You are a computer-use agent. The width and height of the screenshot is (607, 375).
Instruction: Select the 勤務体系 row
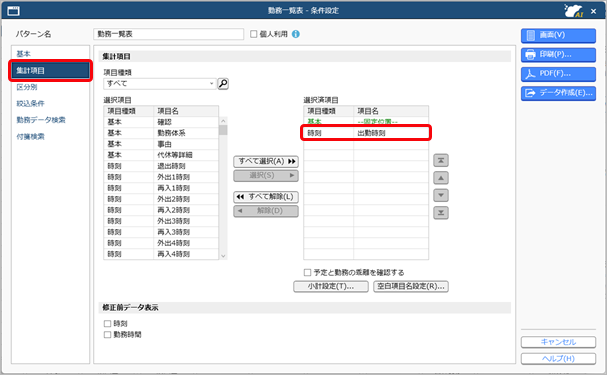(161, 133)
